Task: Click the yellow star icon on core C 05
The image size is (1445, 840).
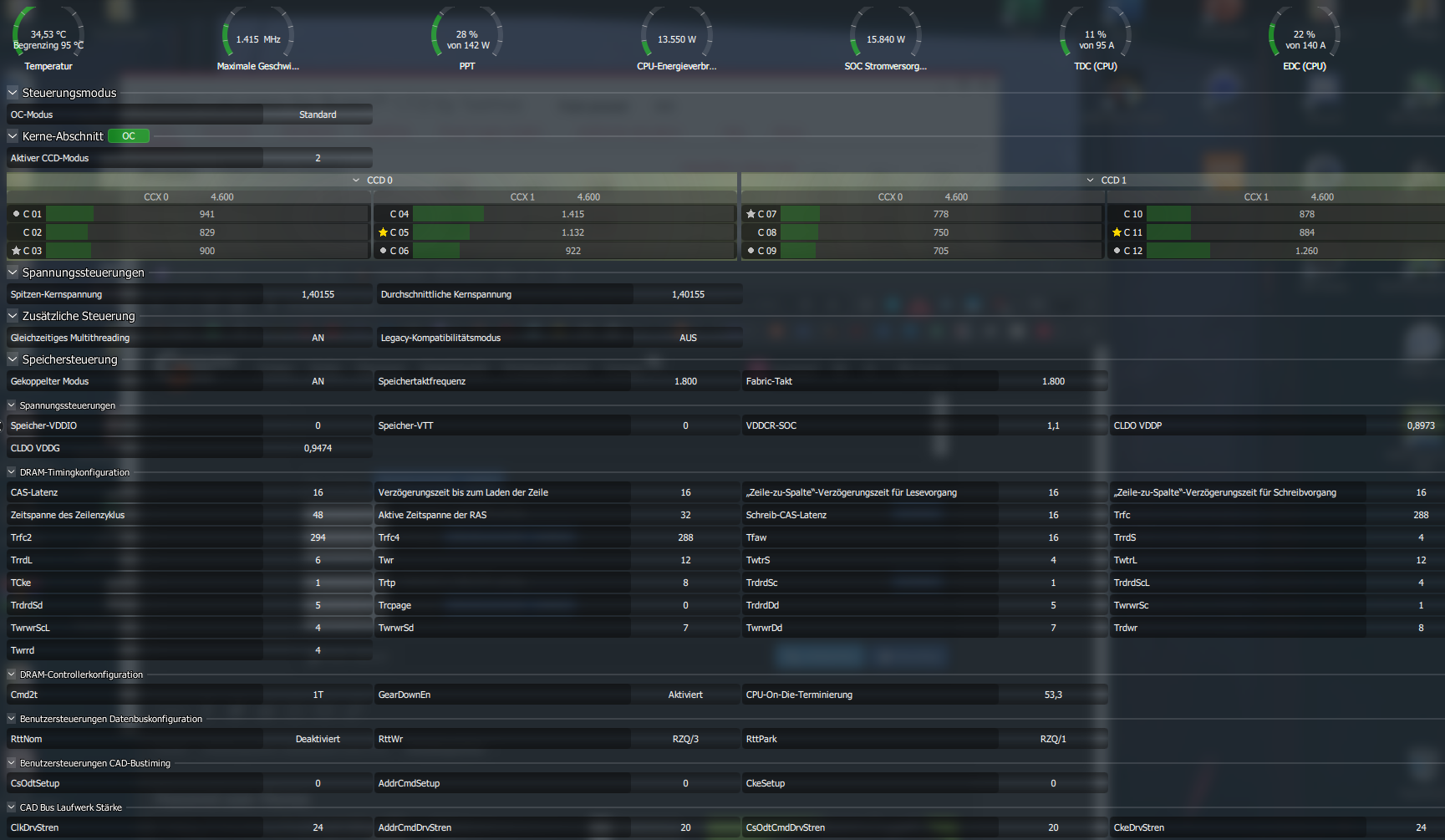Action: (383, 232)
